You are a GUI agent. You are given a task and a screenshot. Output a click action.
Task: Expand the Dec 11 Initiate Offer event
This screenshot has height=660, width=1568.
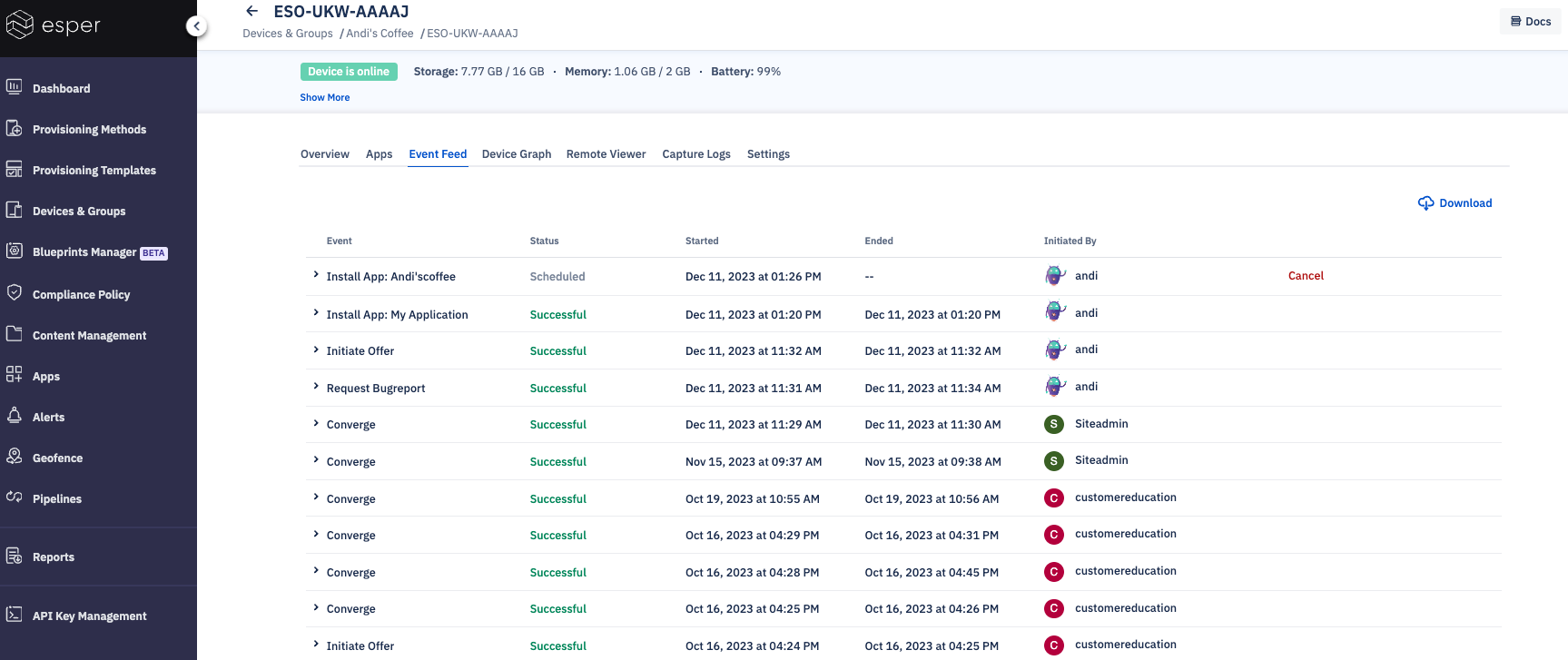tap(316, 349)
